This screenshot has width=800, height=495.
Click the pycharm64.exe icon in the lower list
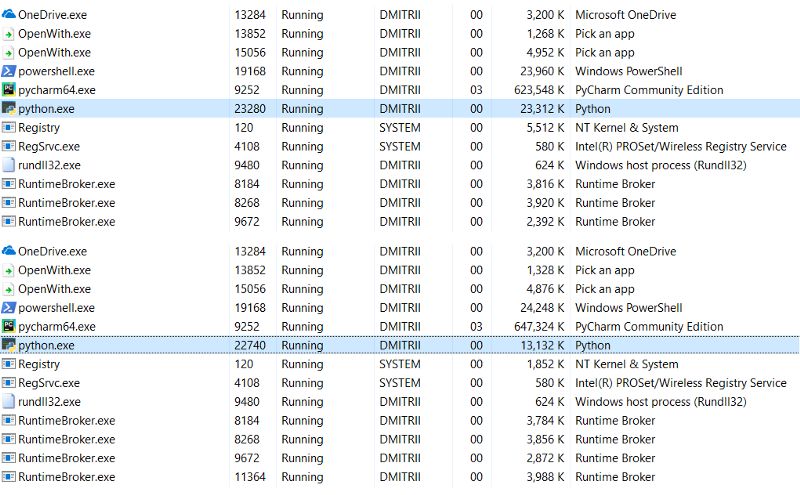(9, 327)
